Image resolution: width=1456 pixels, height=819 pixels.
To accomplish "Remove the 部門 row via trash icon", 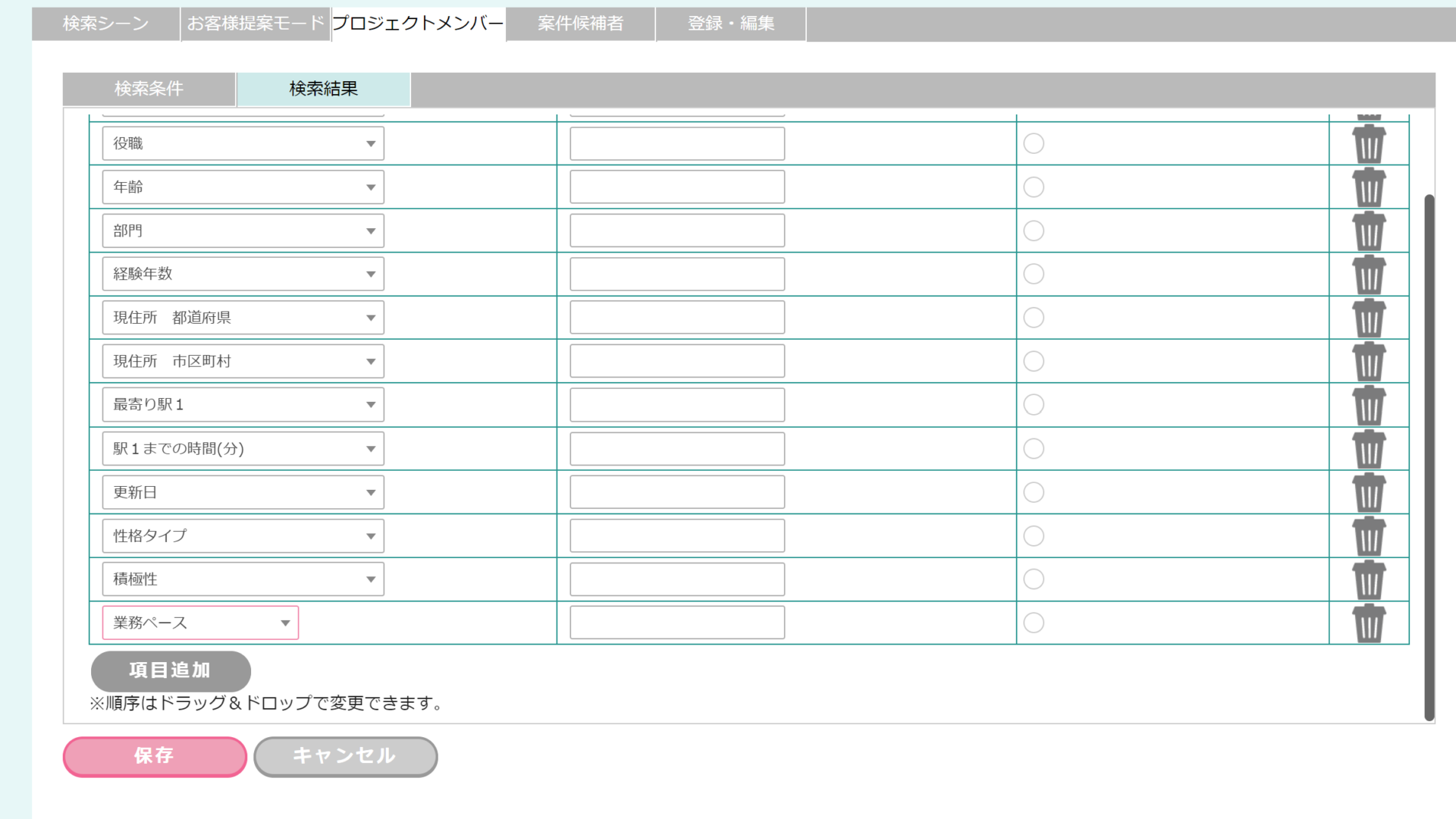I will [1369, 231].
